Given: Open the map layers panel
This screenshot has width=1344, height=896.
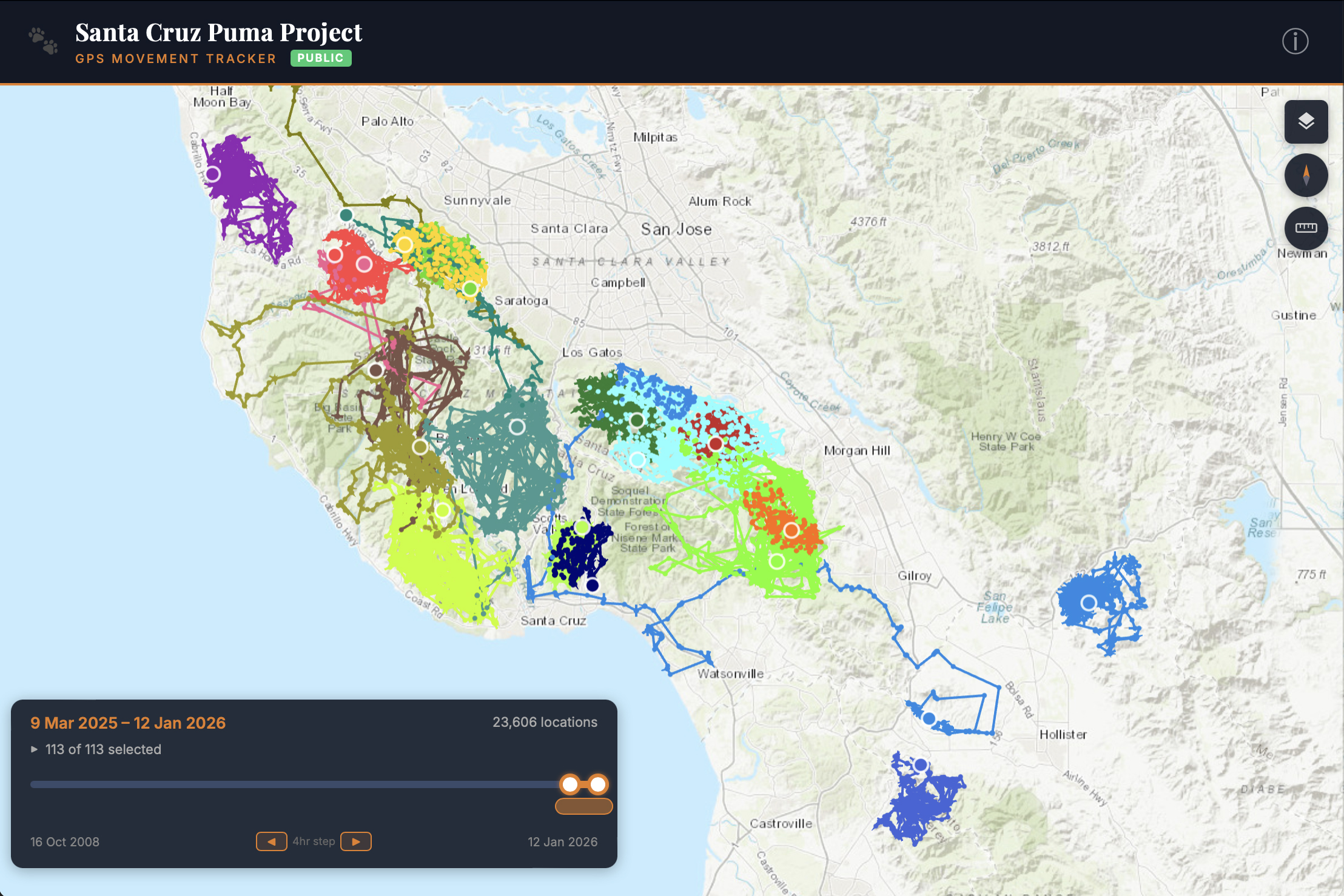Looking at the screenshot, I should tap(1306, 122).
